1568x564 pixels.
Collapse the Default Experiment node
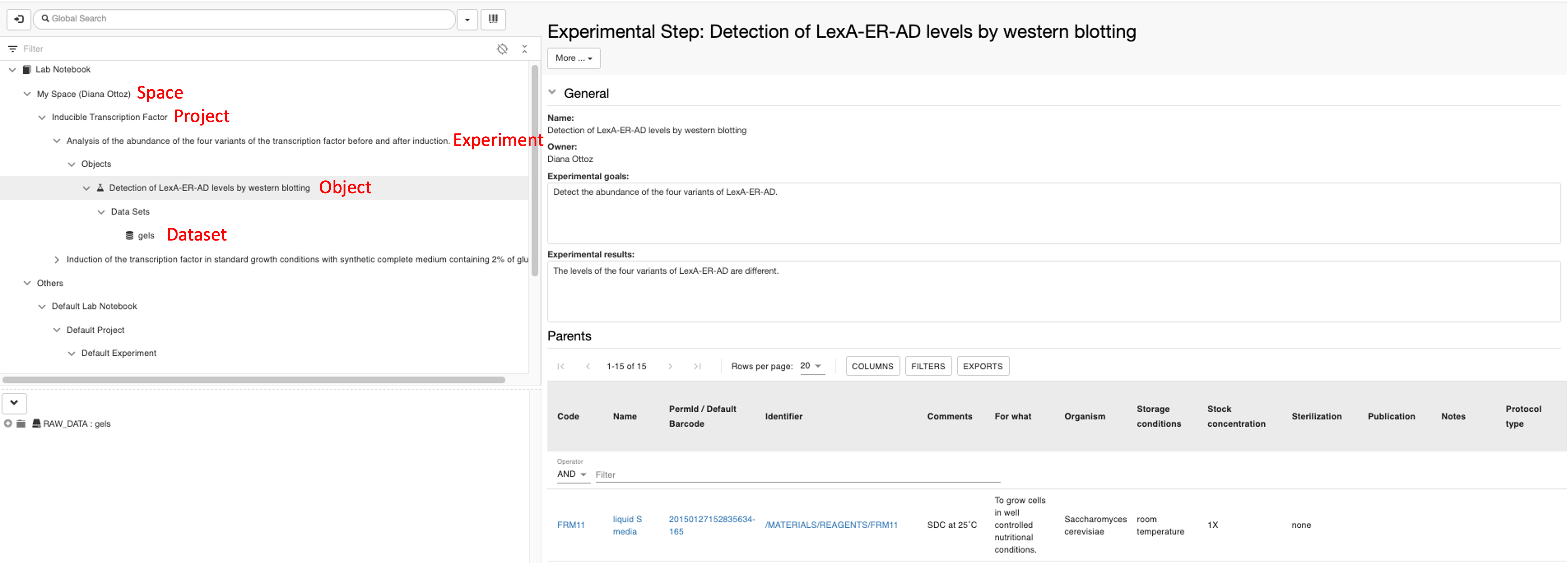pyautogui.click(x=72, y=353)
